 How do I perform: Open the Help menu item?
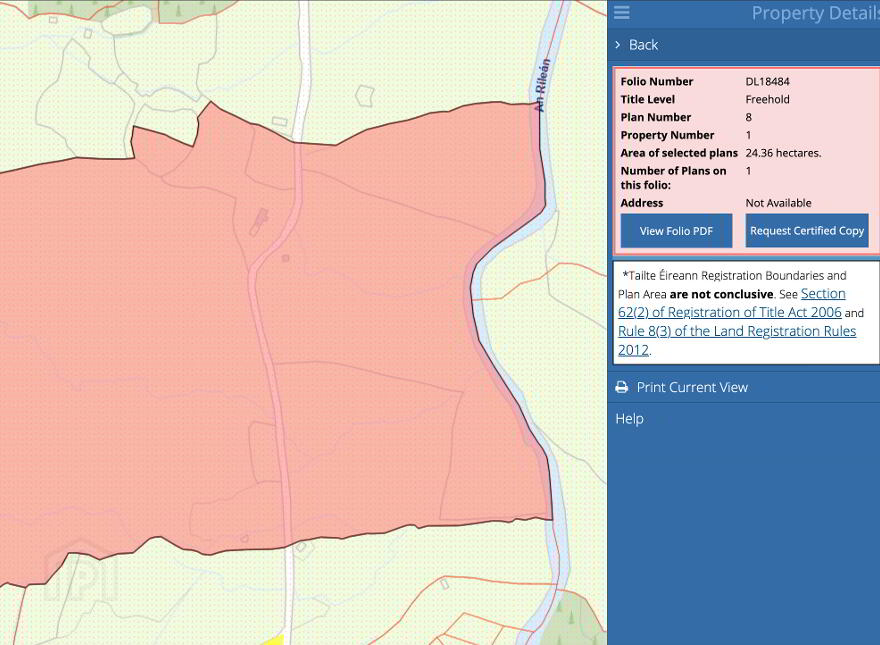[629, 419]
